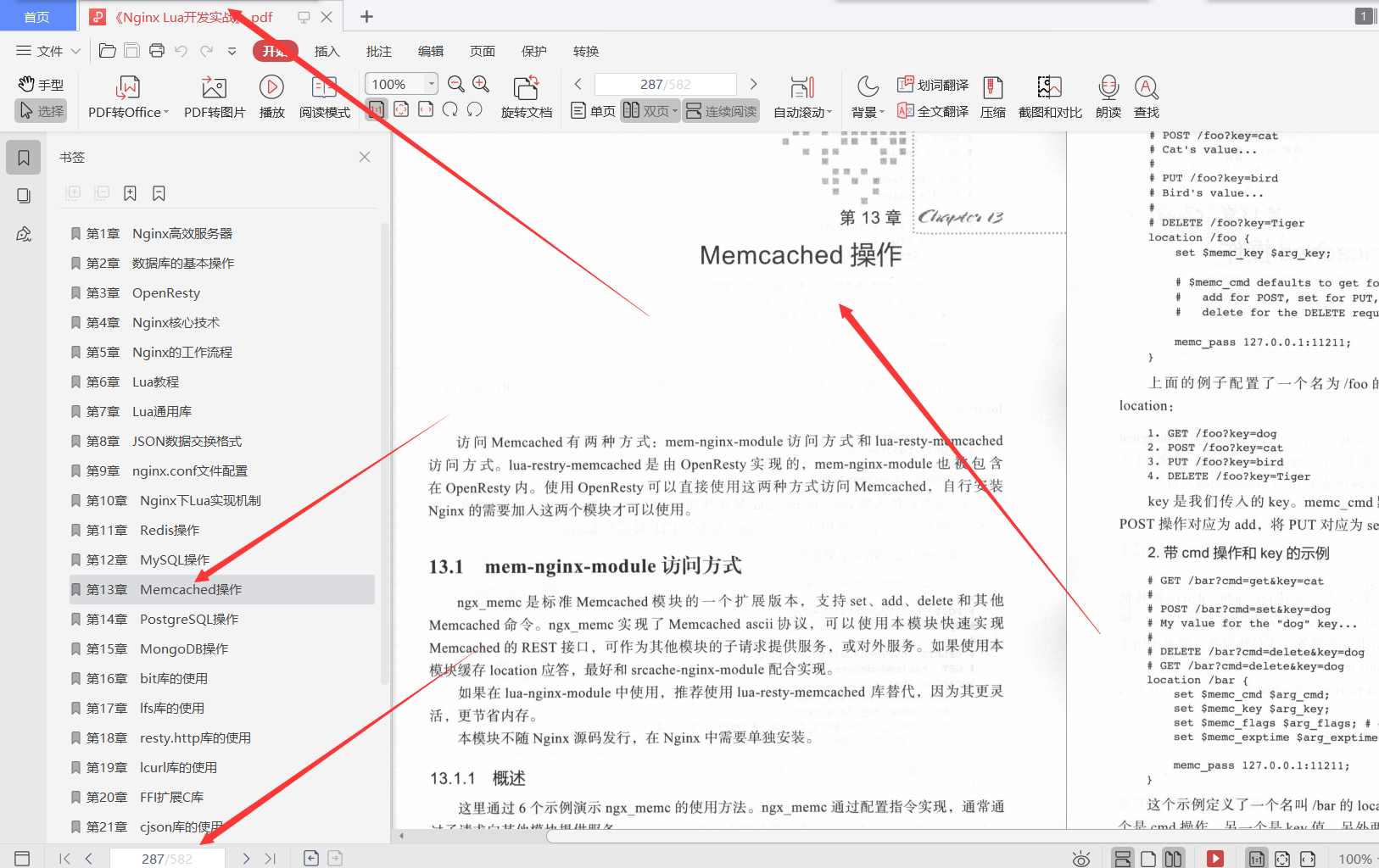1379x868 pixels.
Task: Enable 连续阅读 continuous reading mode
Action: (x=720, y=110)
